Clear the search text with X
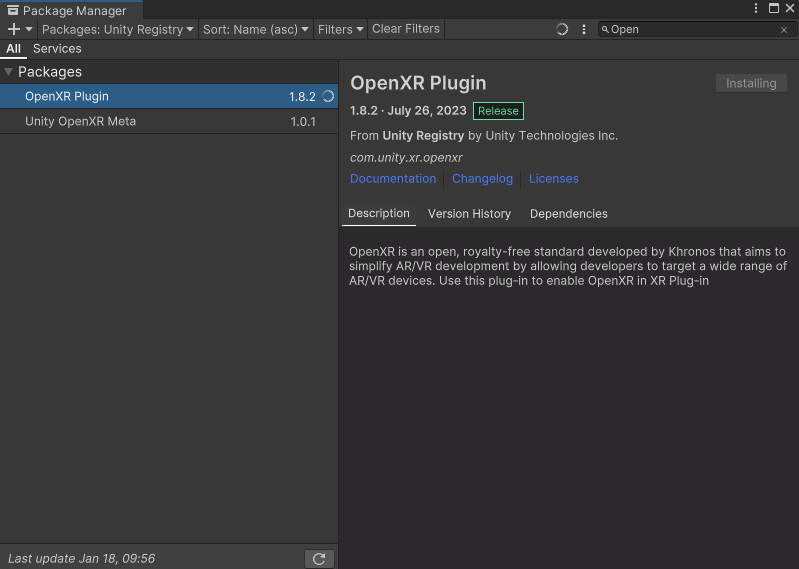The height and width of the screenshot is (569, 799). point(784,30)
